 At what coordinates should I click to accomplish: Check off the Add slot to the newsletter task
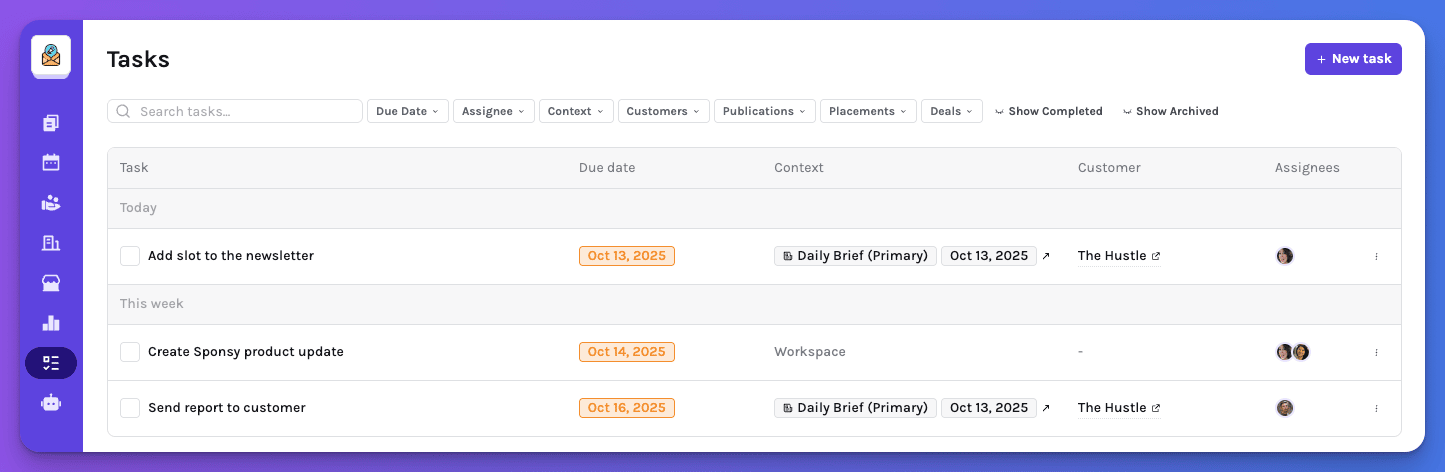(130, 256)
